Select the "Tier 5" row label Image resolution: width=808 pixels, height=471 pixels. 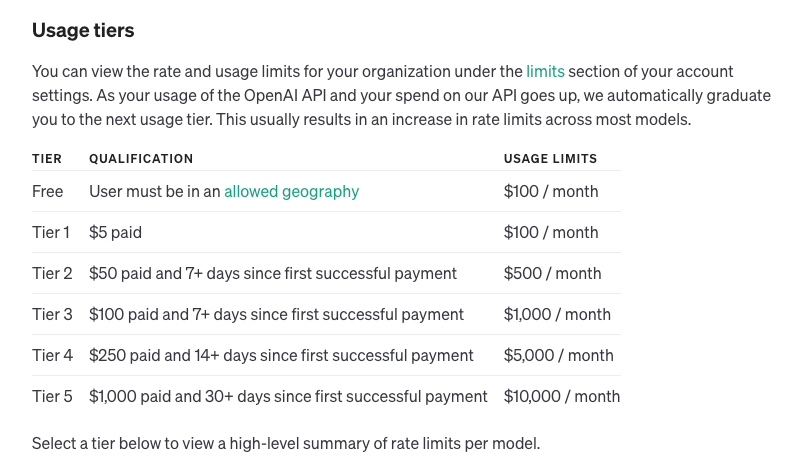click(52, 396)
